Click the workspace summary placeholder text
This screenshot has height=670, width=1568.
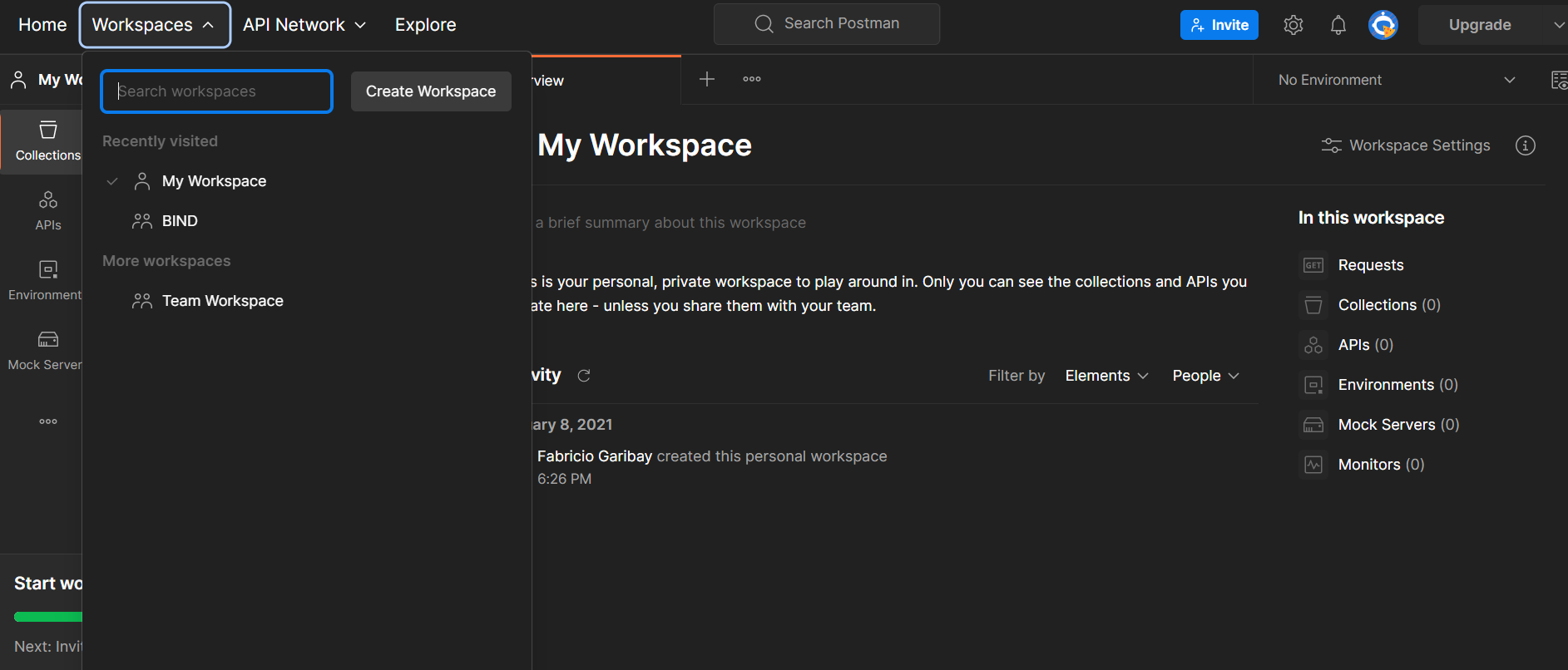point(670,223)
